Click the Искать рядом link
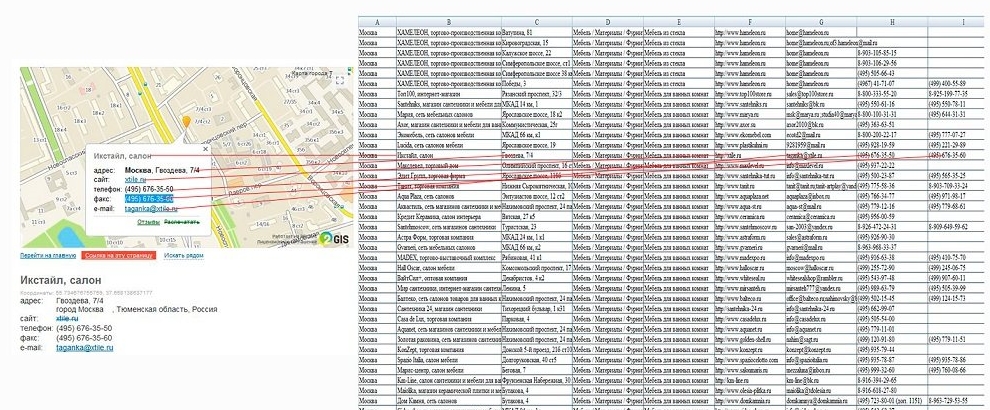This screenshot has height=410, width=990. click(x=181, y=256)
